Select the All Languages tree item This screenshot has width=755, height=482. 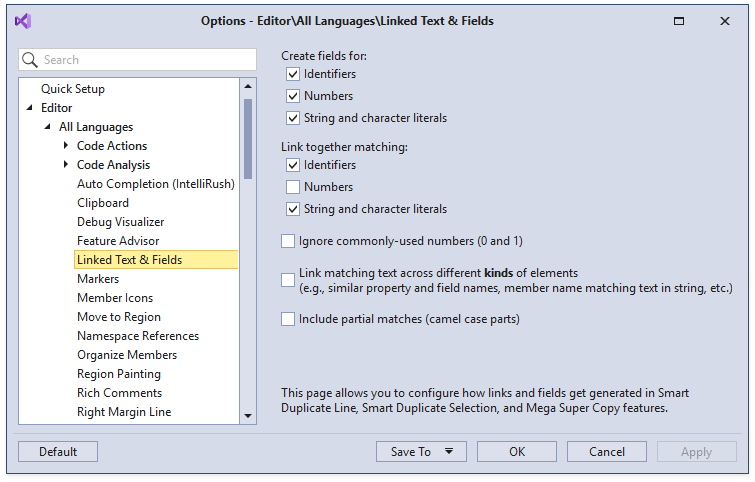pos(96,127)
